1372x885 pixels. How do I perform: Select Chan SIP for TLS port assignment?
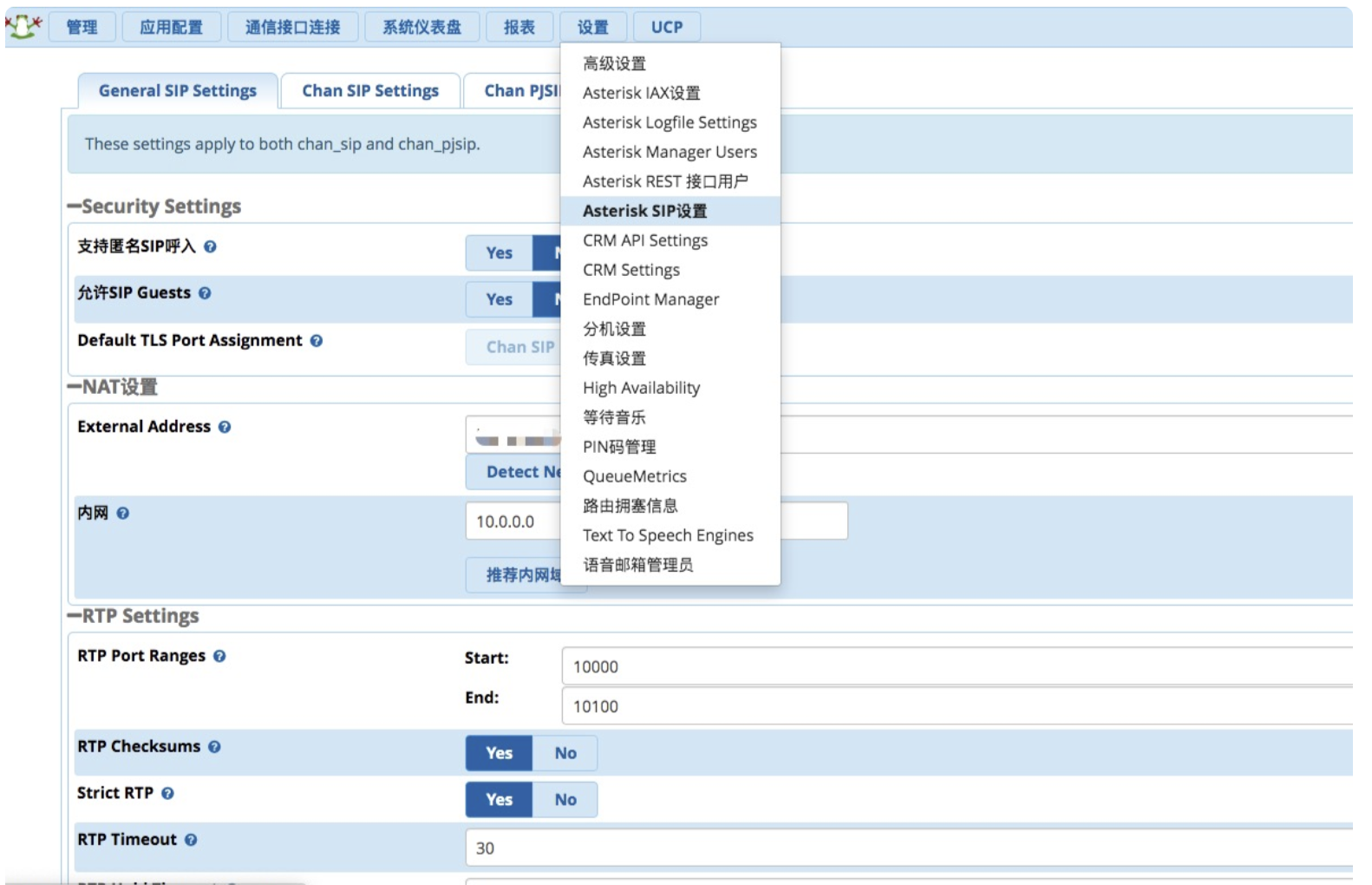[x=514, y=347]
